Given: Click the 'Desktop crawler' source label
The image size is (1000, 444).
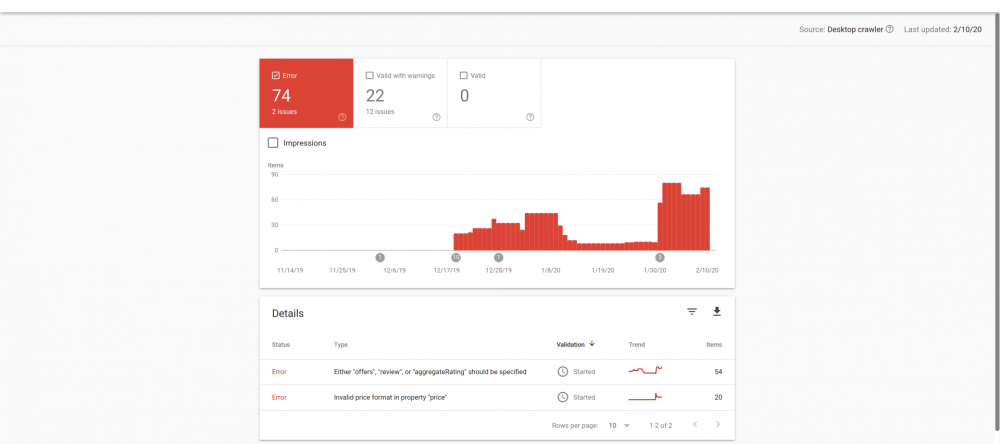Looking at the screenshot, I should tap(855, 29).
